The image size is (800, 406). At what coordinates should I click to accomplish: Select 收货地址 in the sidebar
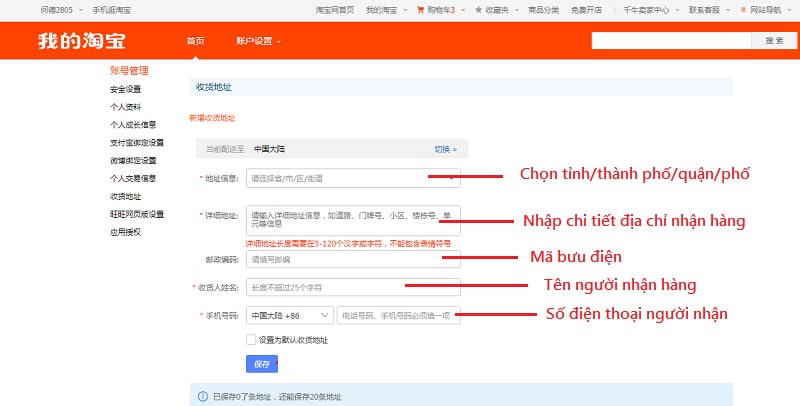click(x=126, y=196)
